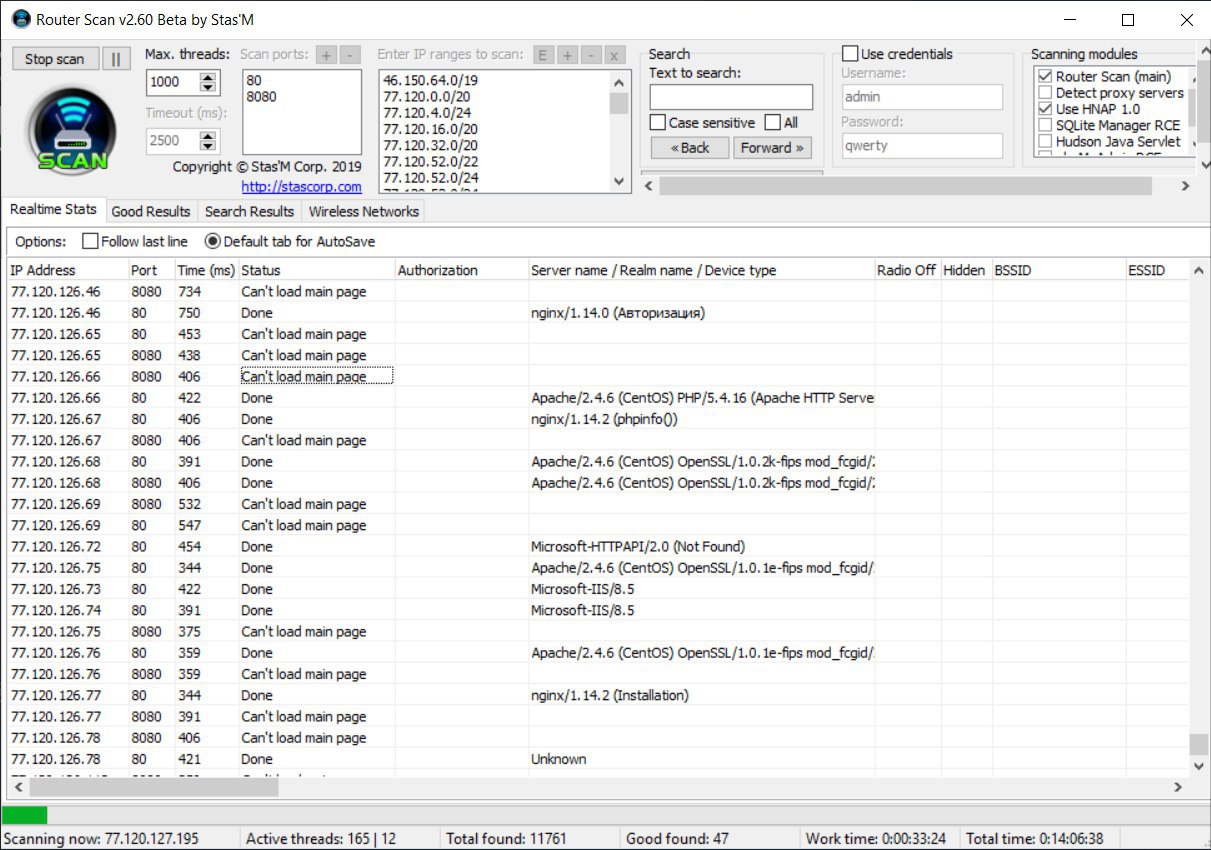Viewport: 1211px width, 850px height.
Task: Clear IP ranges with the x button
Action: point(615,55)
